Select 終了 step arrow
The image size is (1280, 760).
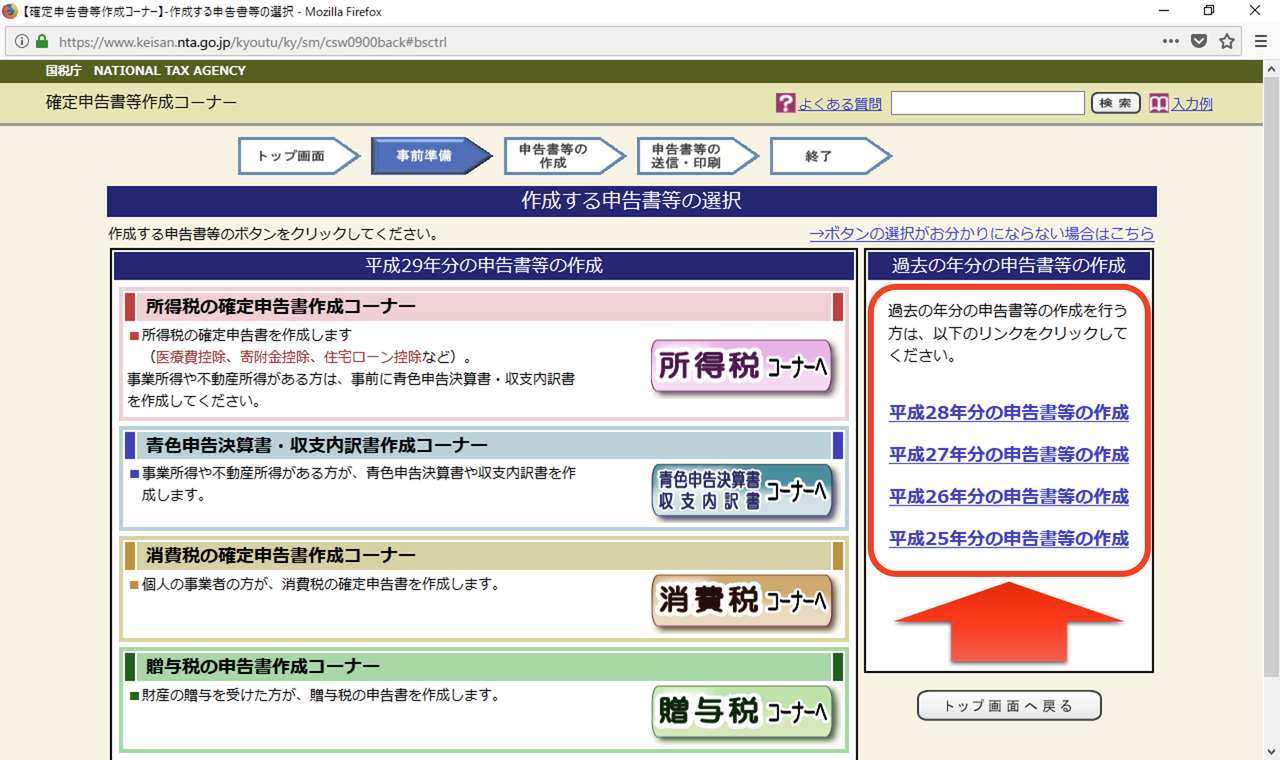[x=830, y=156]
